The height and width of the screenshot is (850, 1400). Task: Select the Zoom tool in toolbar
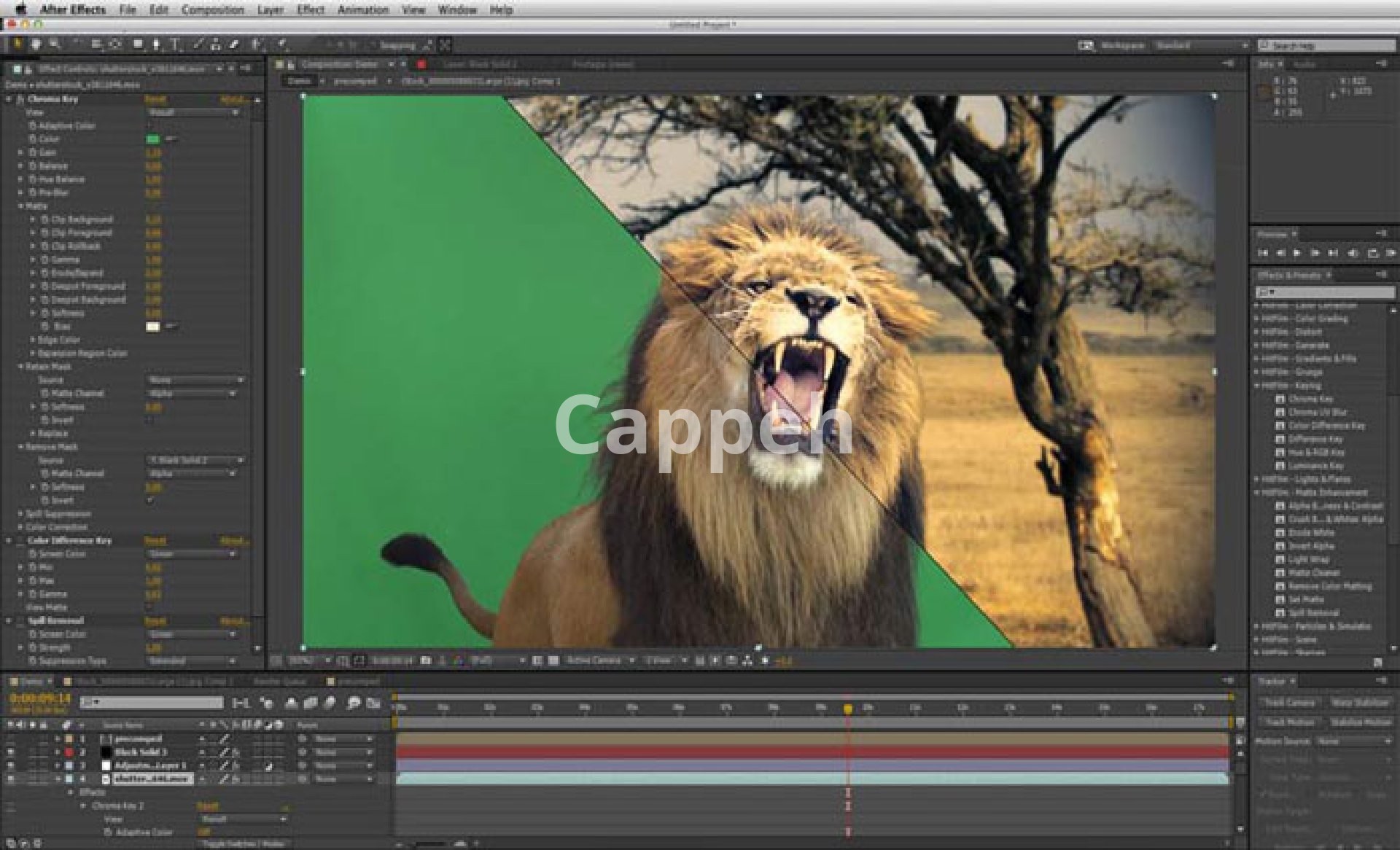(54, 44)
